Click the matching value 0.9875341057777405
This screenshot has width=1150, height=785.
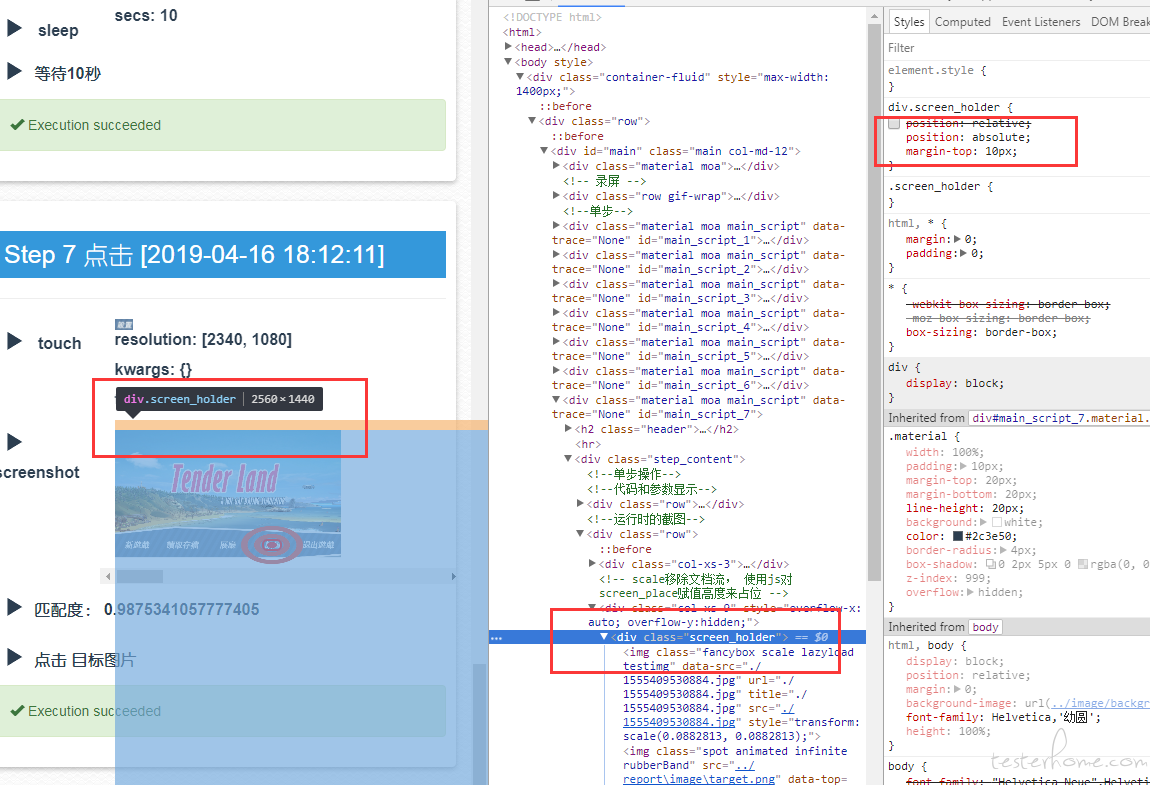click(x=181, y=609)
